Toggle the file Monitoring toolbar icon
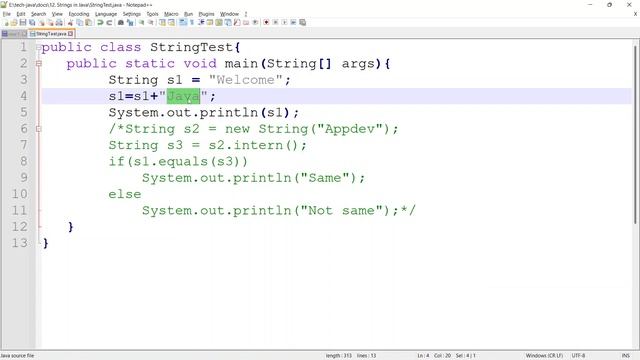Image resolution: width=640 pixels, height=360 pixels. [255, 22]
